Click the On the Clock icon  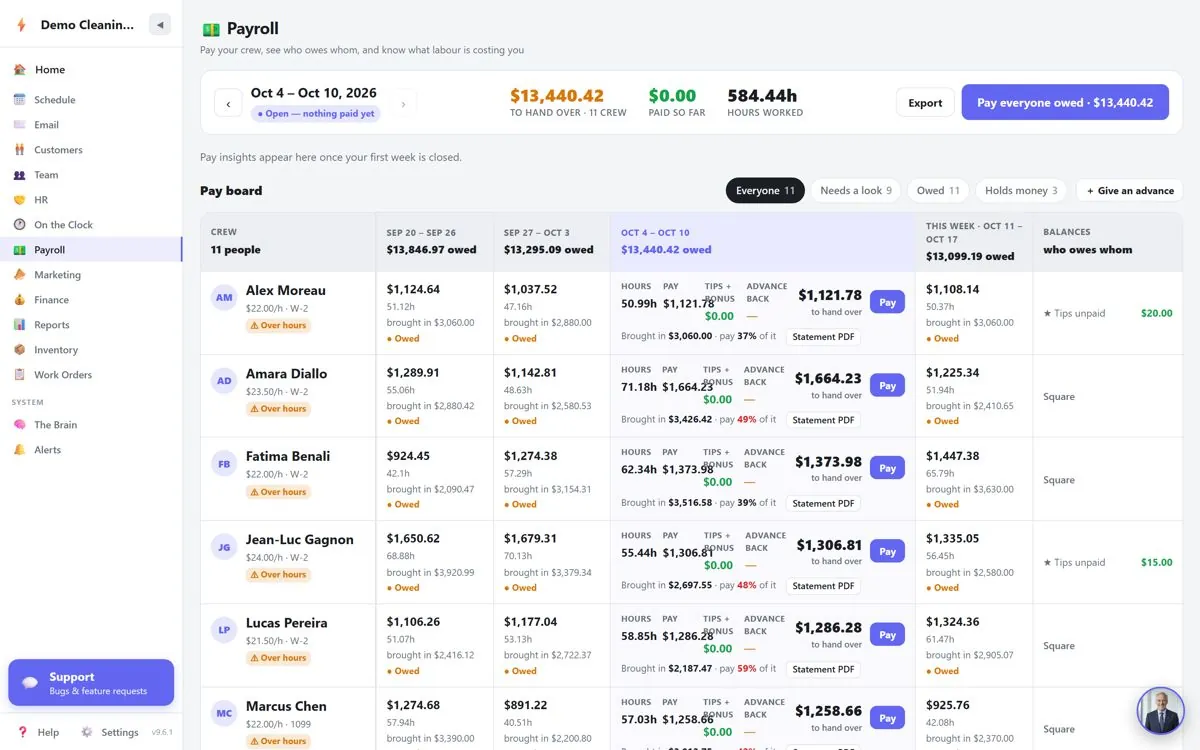(19, 225)
